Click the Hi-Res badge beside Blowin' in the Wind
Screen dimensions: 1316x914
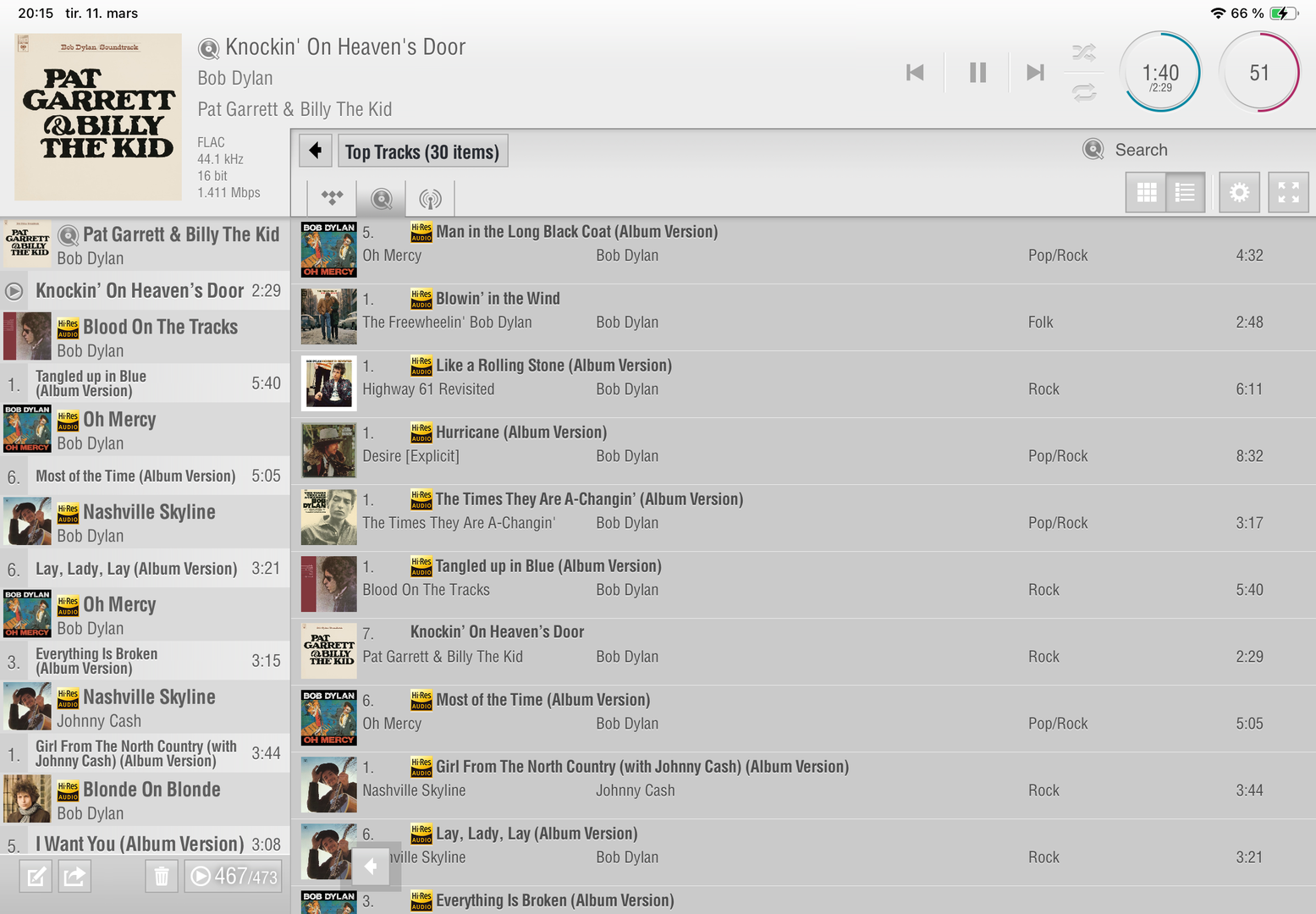click(x=421, y=299)
